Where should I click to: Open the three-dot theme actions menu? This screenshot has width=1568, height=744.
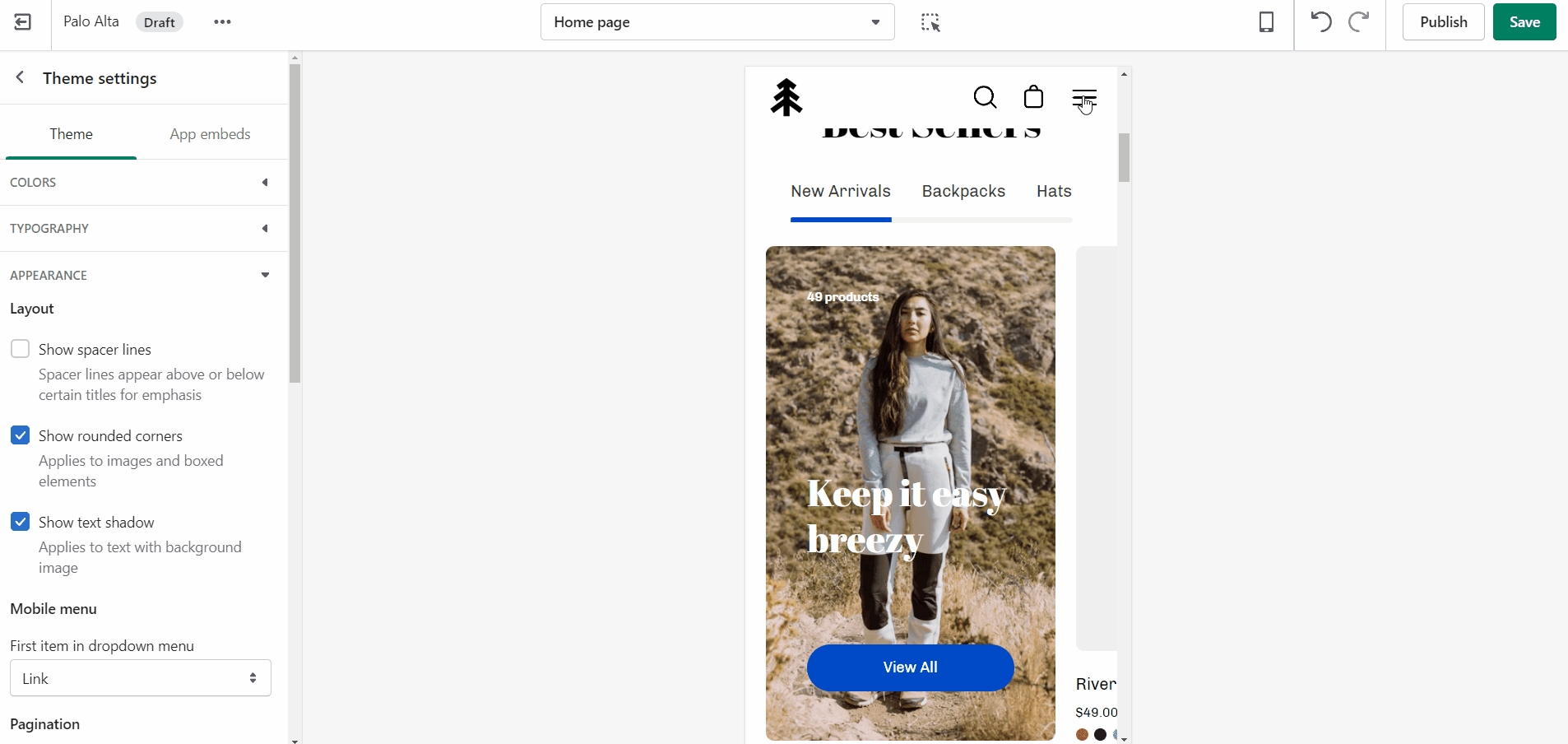(x=222, y=22)
